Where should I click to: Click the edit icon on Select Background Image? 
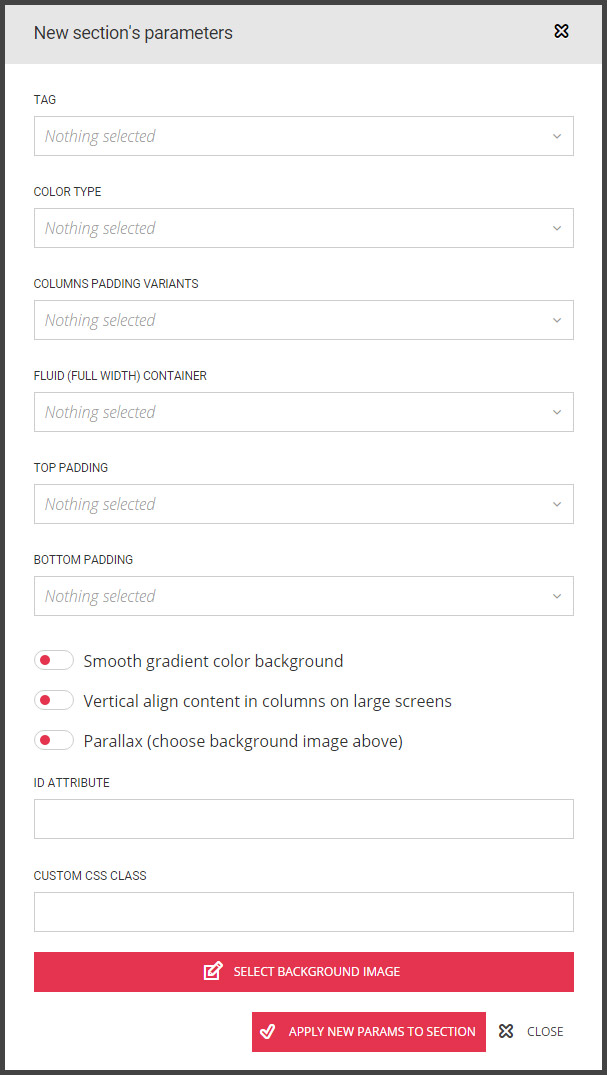[213, 971]
